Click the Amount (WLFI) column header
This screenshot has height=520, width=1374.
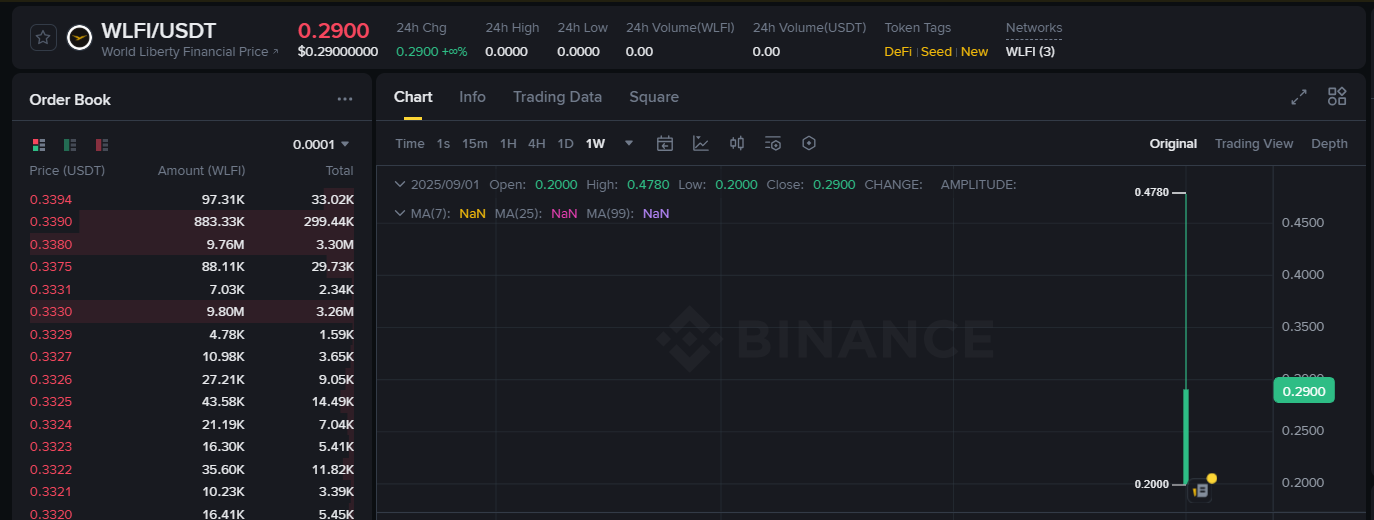201,170
